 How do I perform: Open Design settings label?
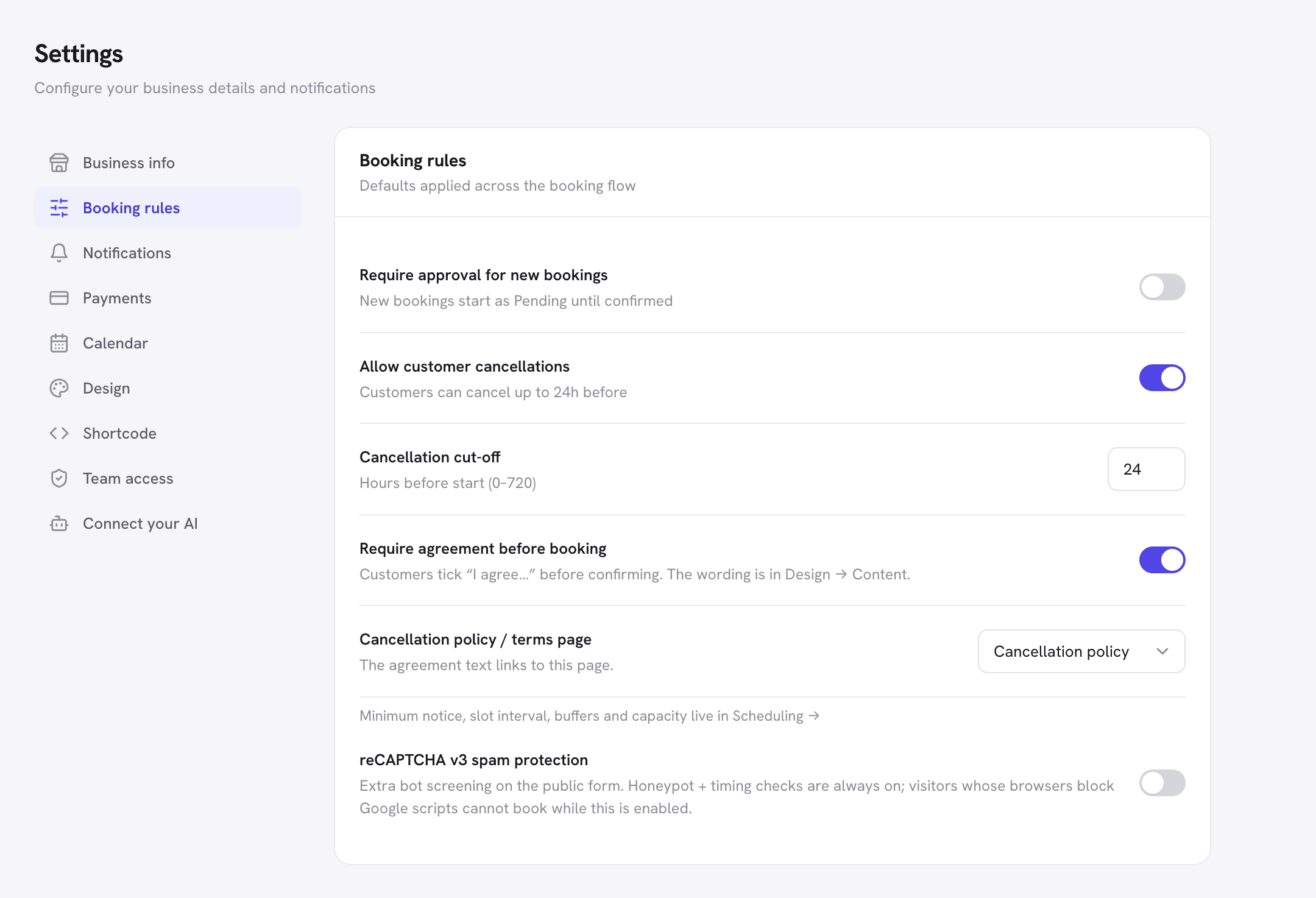(107, 388)
